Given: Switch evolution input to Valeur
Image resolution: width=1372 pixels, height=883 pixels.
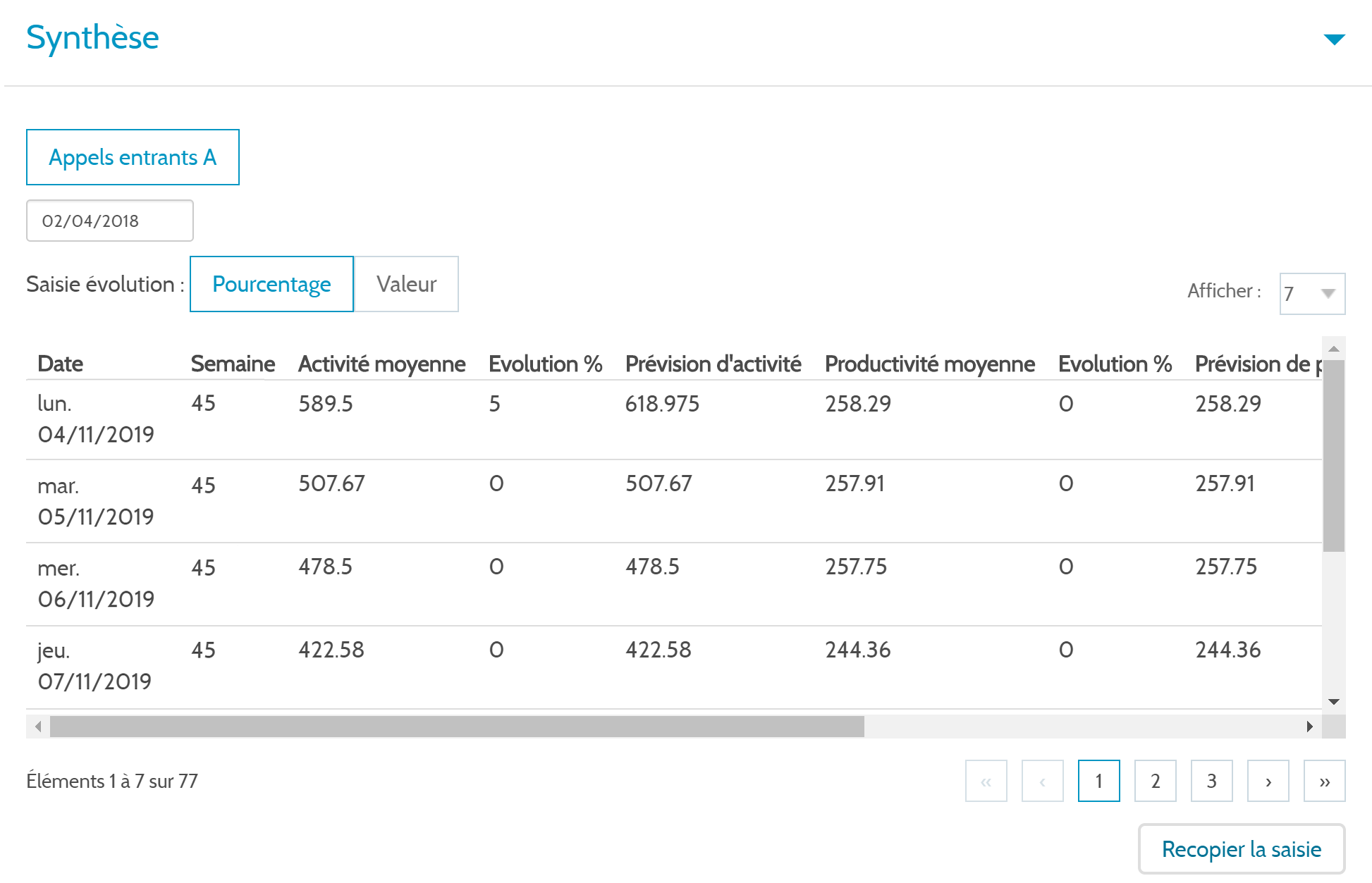Looking at the screenshot, I should click(x=406, y=284).
